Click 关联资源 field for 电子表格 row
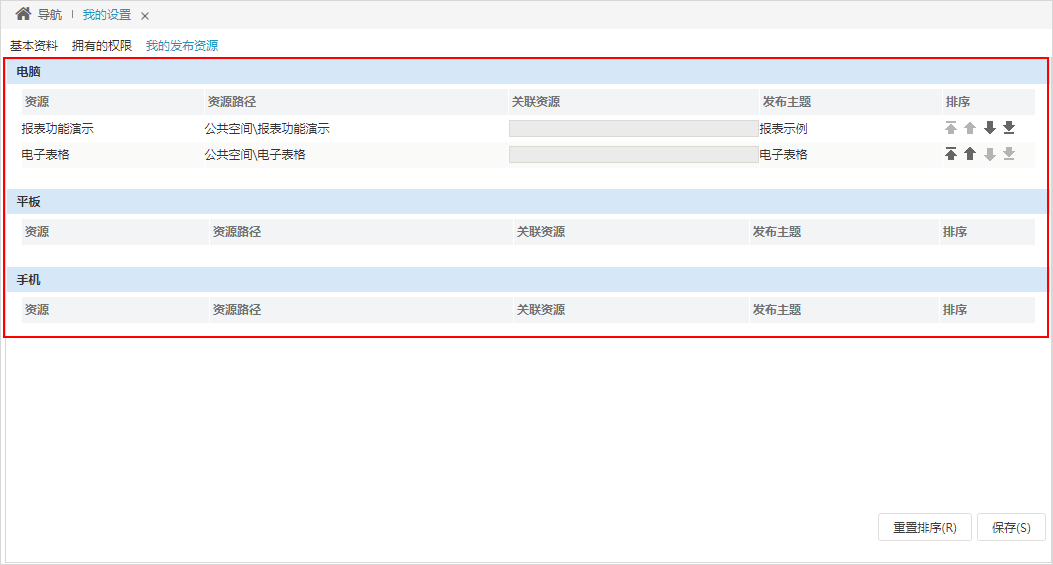This screenshot has height=565, width=1053. (x=634, y=155)
